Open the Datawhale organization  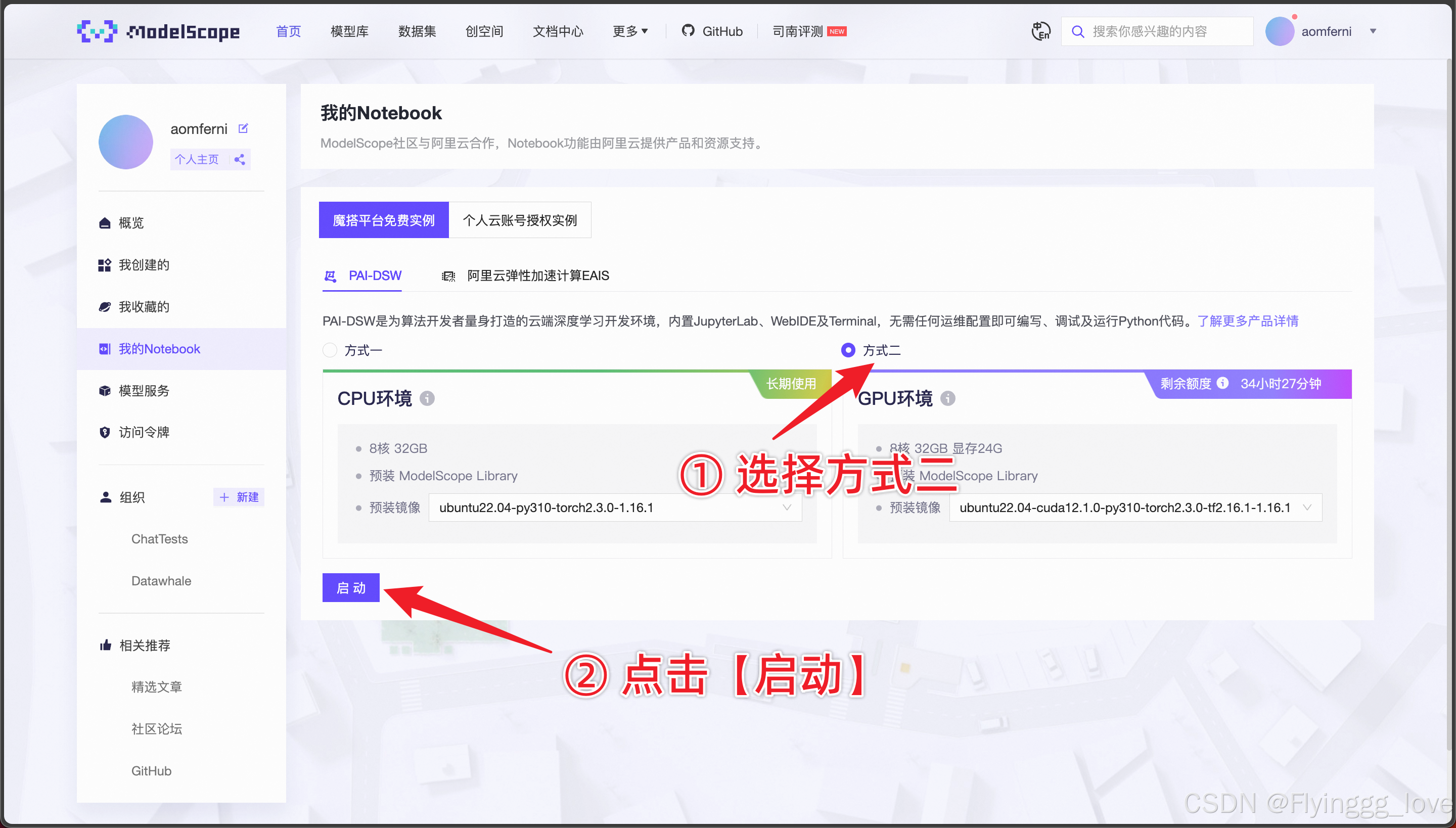(x=162, y=581)
